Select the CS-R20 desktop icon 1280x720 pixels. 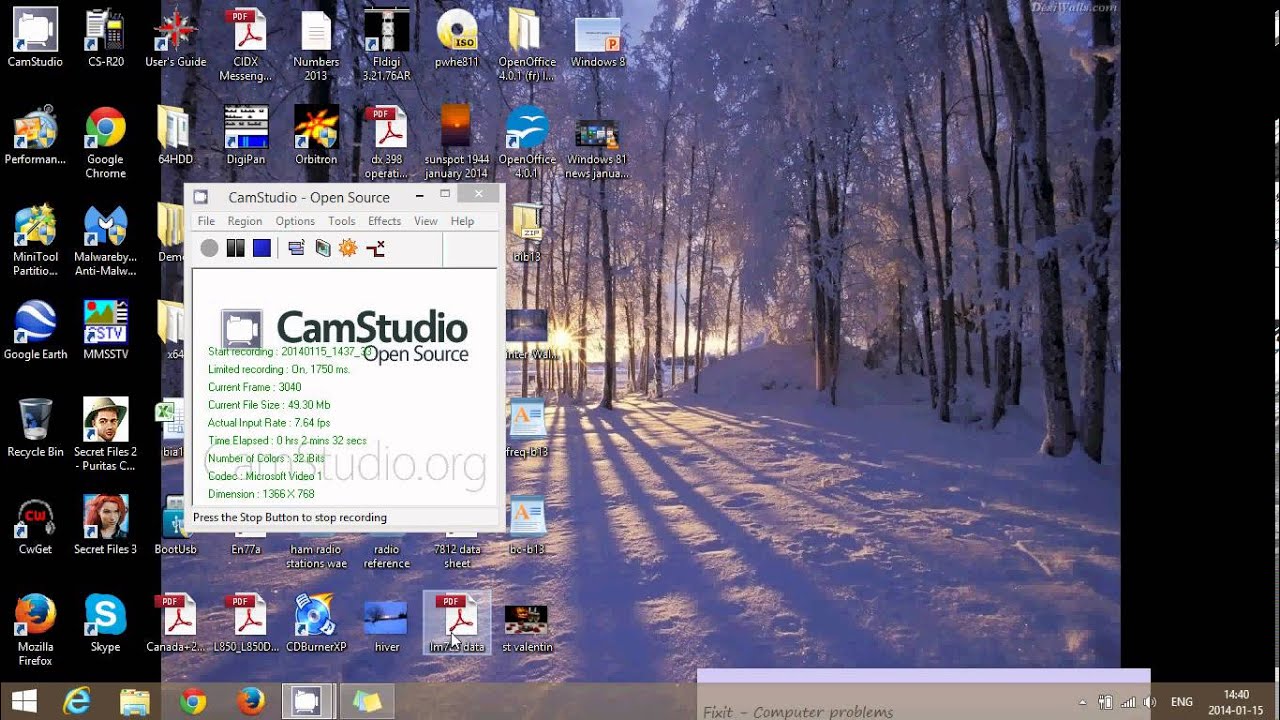coord(106,39)
